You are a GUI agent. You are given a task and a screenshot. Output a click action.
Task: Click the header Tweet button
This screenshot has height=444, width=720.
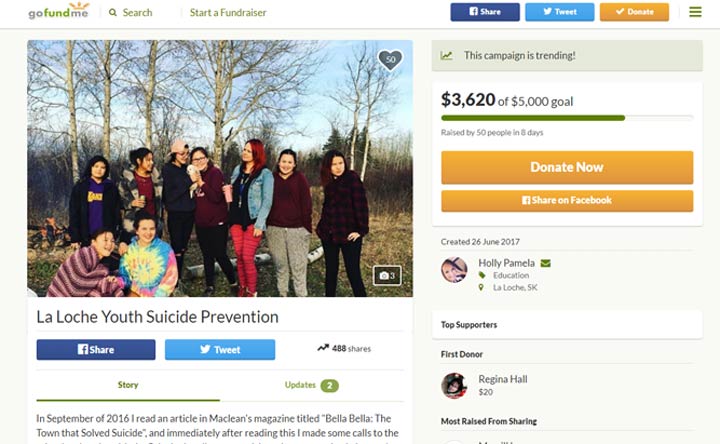559,12
